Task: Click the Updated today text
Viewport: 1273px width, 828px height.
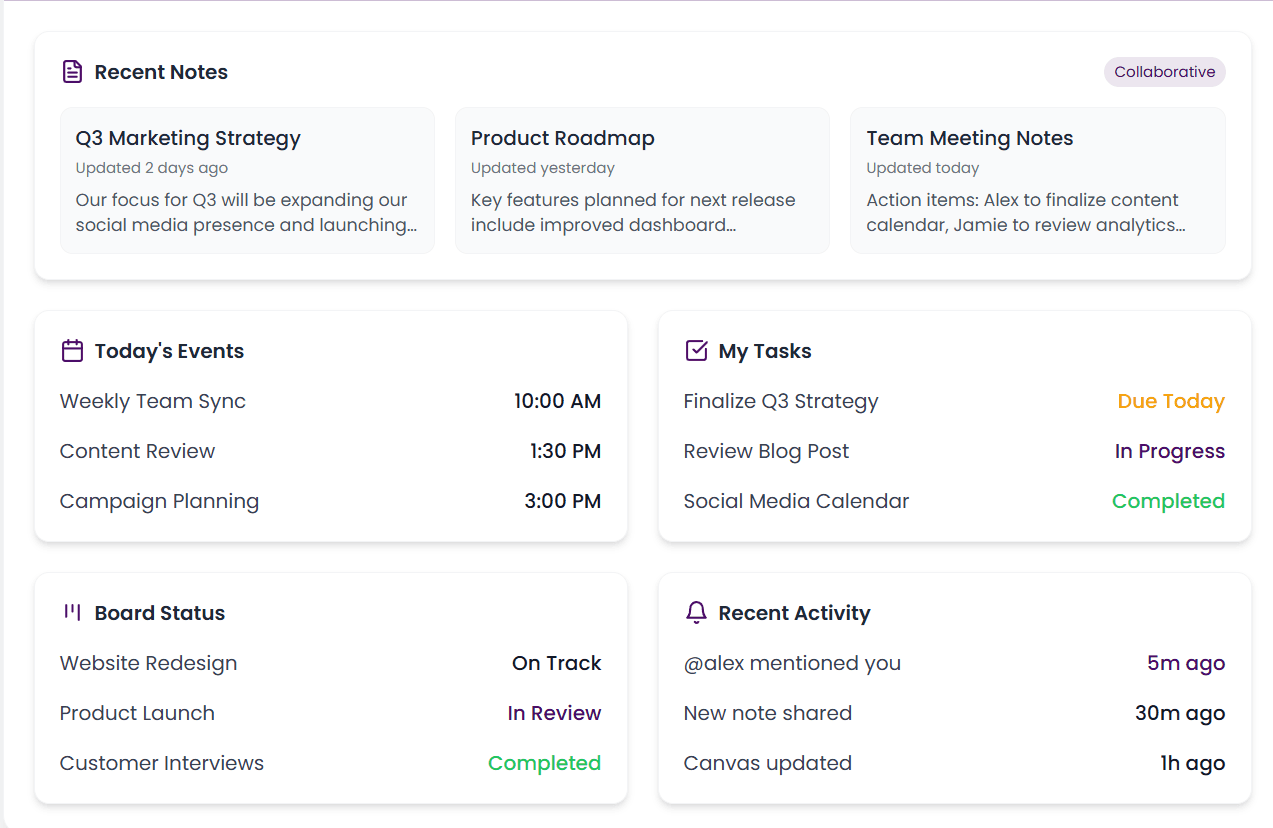Action: 923,168
